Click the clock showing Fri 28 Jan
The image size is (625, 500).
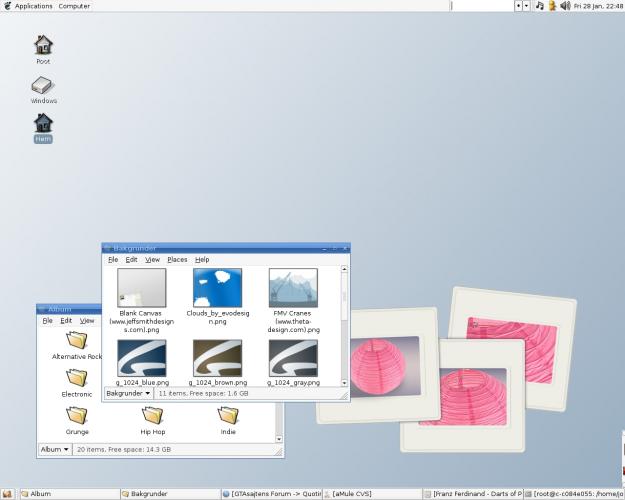pyautogui.click(x=597, y=6)
